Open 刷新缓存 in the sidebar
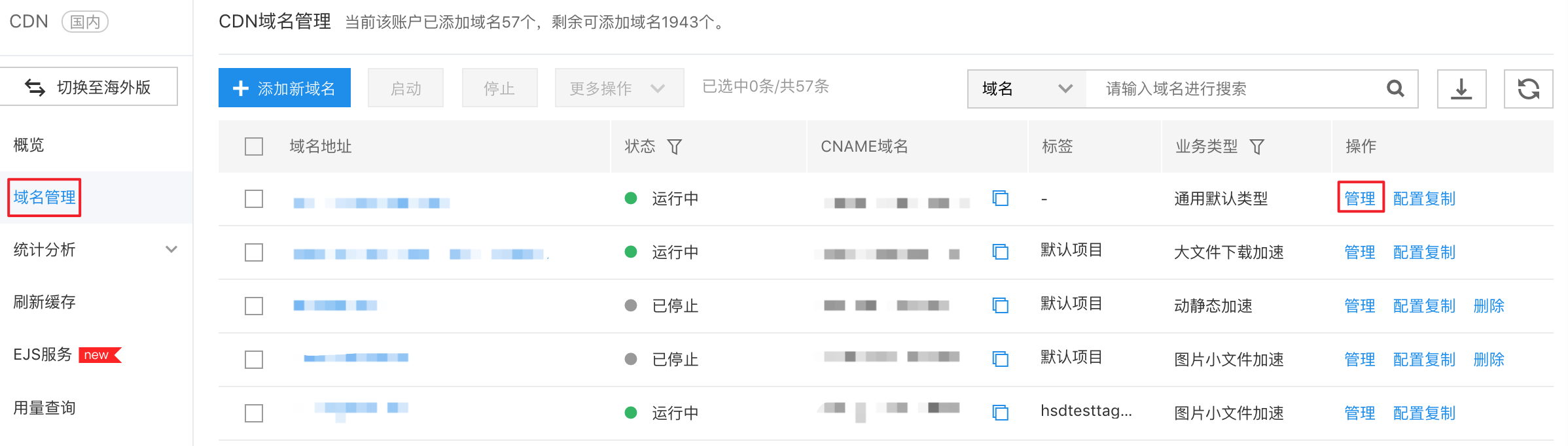This screenshot has height=446, width=1568. pos(45,301)
